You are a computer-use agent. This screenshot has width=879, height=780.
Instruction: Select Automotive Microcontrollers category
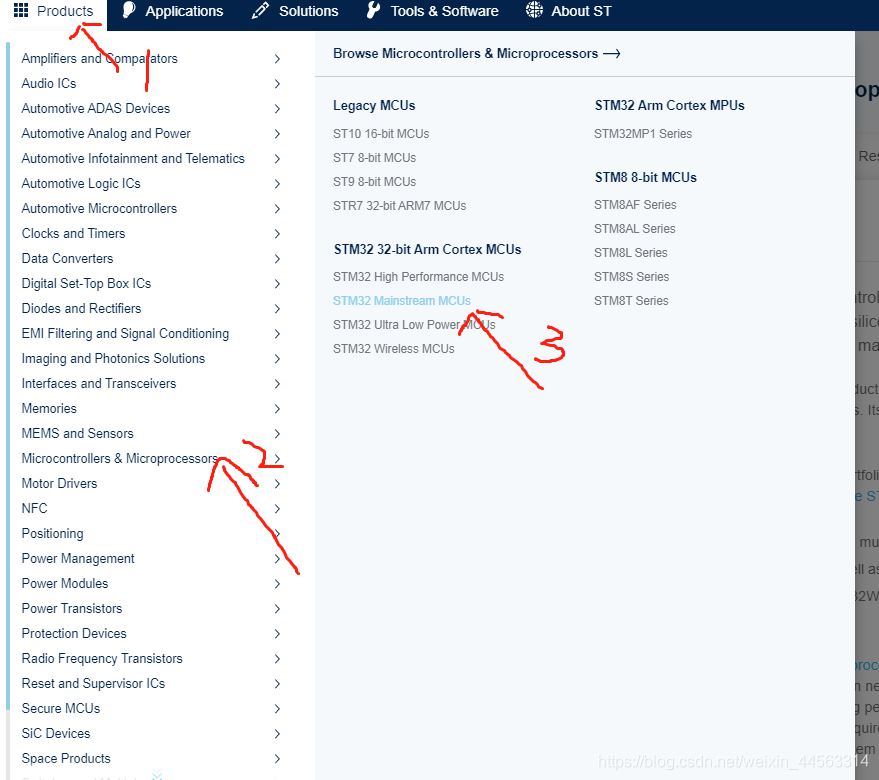tap(99, 209)
